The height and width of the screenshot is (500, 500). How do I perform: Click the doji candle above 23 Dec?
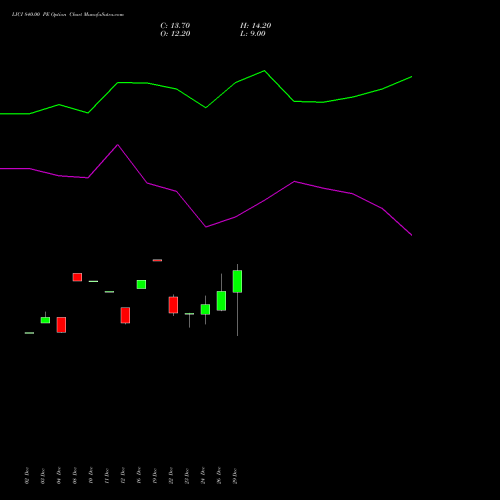(x=189, y=314)
